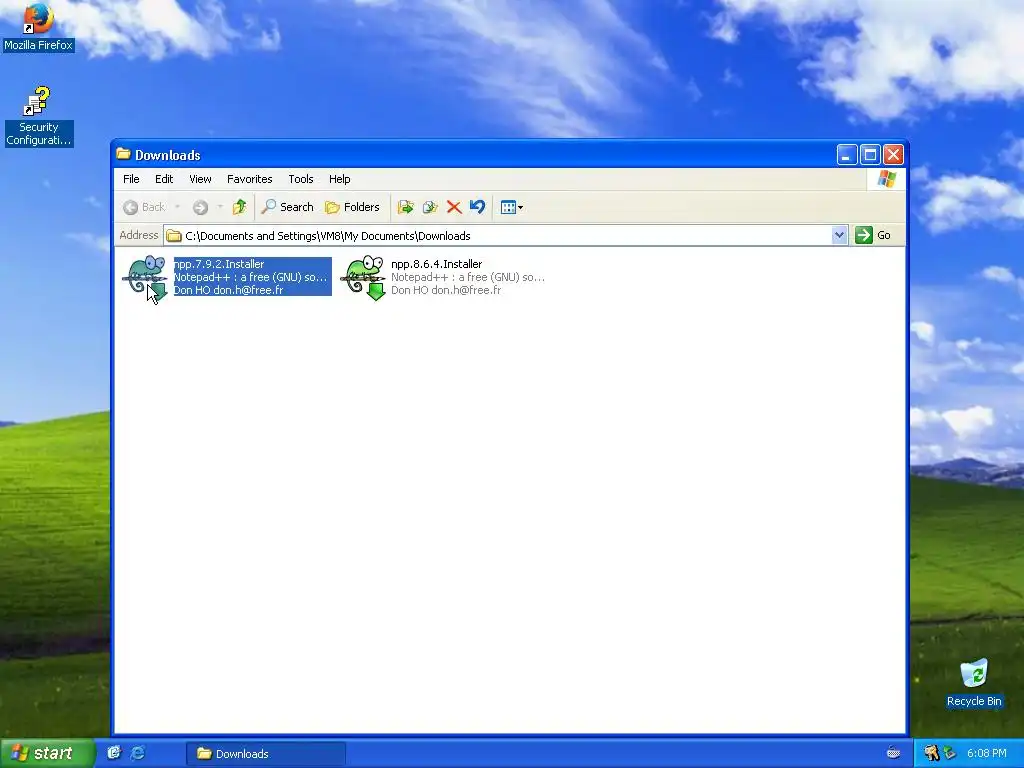Click the npp.7.9.2.Installer file name
This screenshot has height=768, width=1024.
219,264
